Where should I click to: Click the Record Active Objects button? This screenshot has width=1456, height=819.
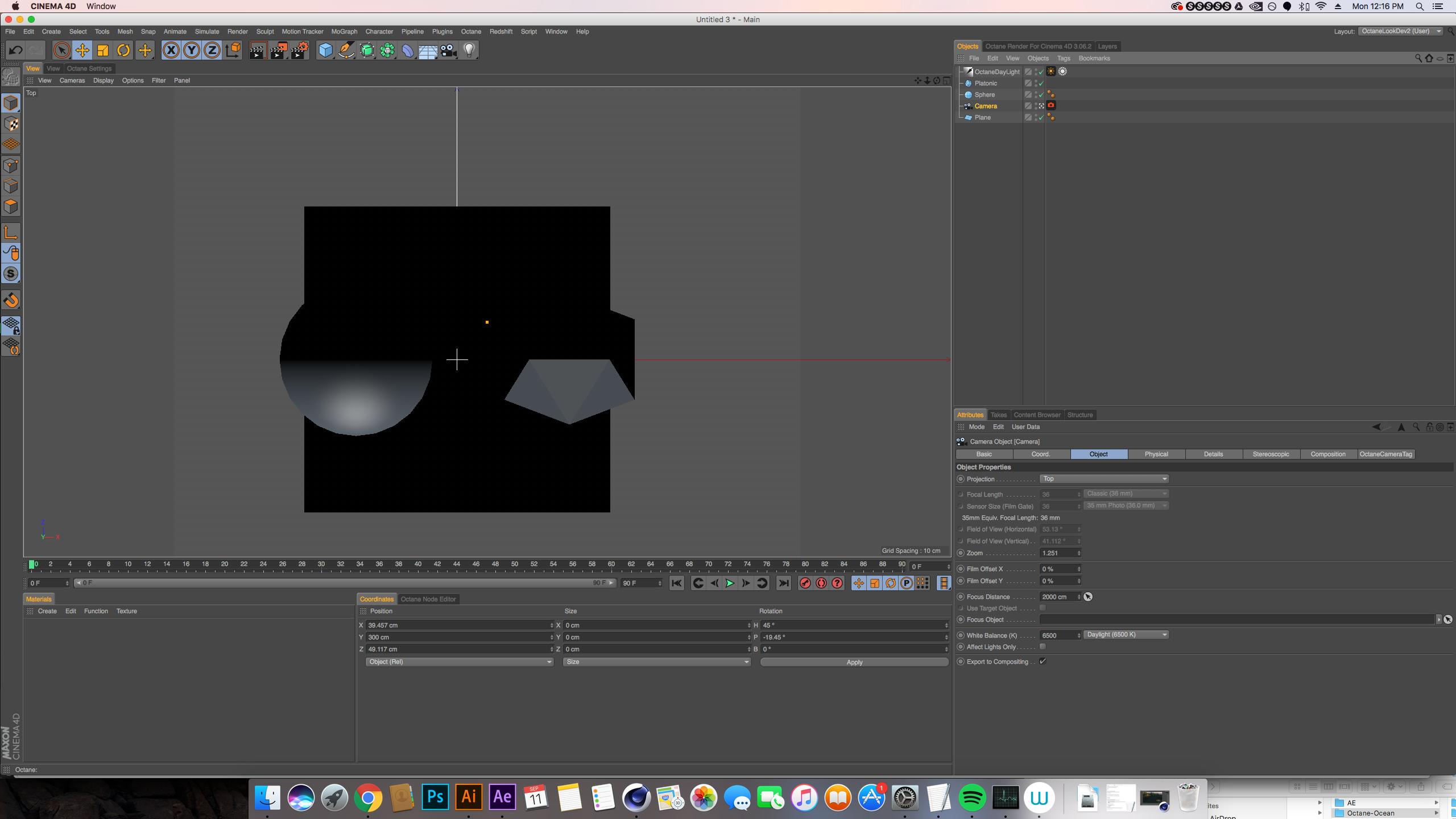(x=805, y=583)
